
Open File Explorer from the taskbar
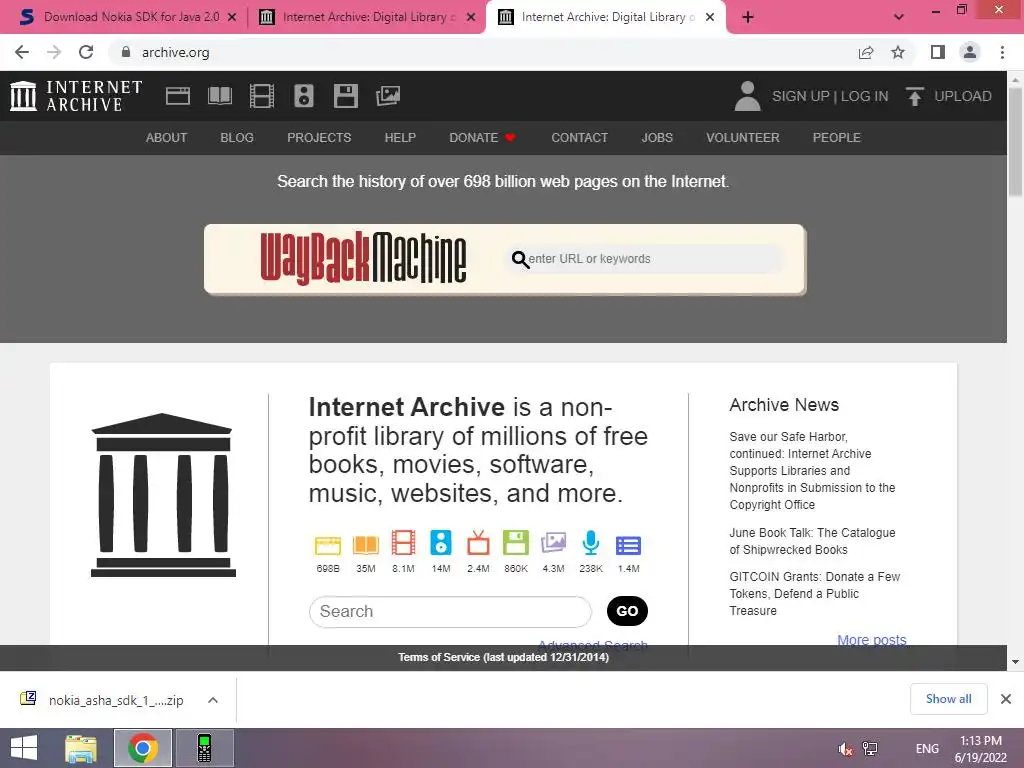[x=81, y=748]
